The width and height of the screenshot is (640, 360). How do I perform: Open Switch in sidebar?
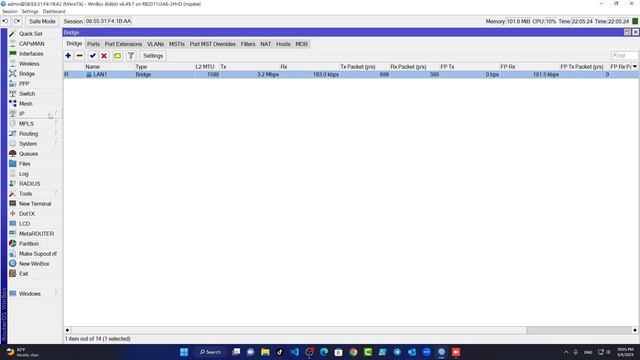click(27, 94)
